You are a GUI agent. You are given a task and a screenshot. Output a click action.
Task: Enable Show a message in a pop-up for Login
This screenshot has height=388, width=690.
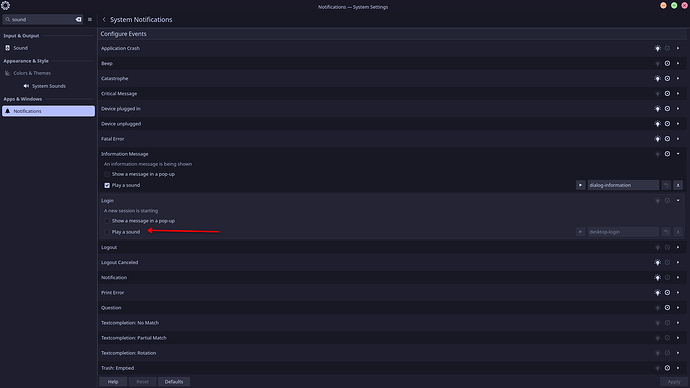[107, 221]
